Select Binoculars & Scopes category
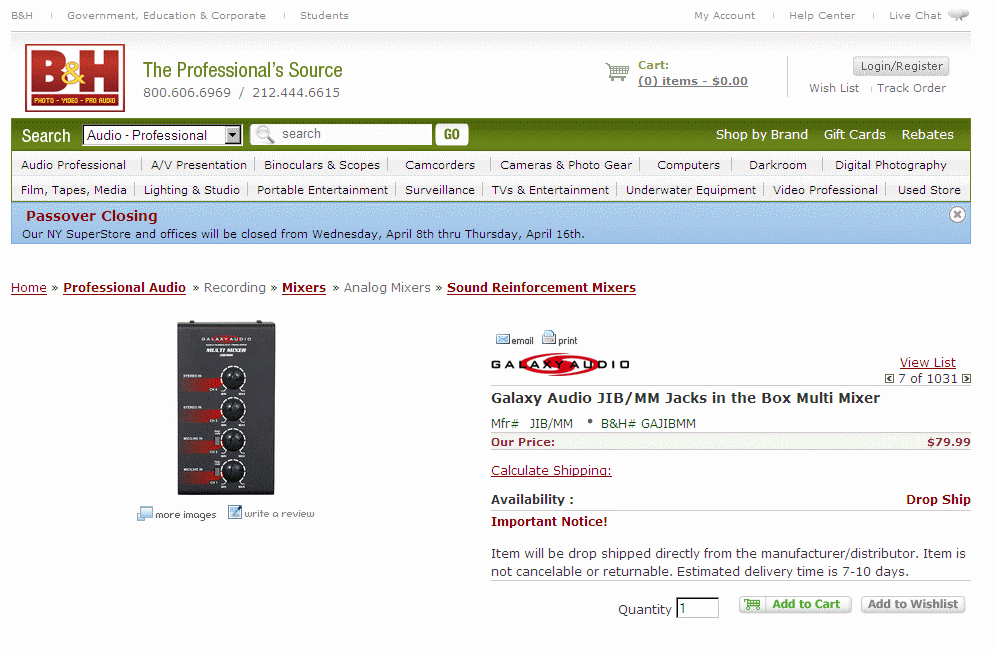Viewport: 995px width, 650px height. point(322,165)
